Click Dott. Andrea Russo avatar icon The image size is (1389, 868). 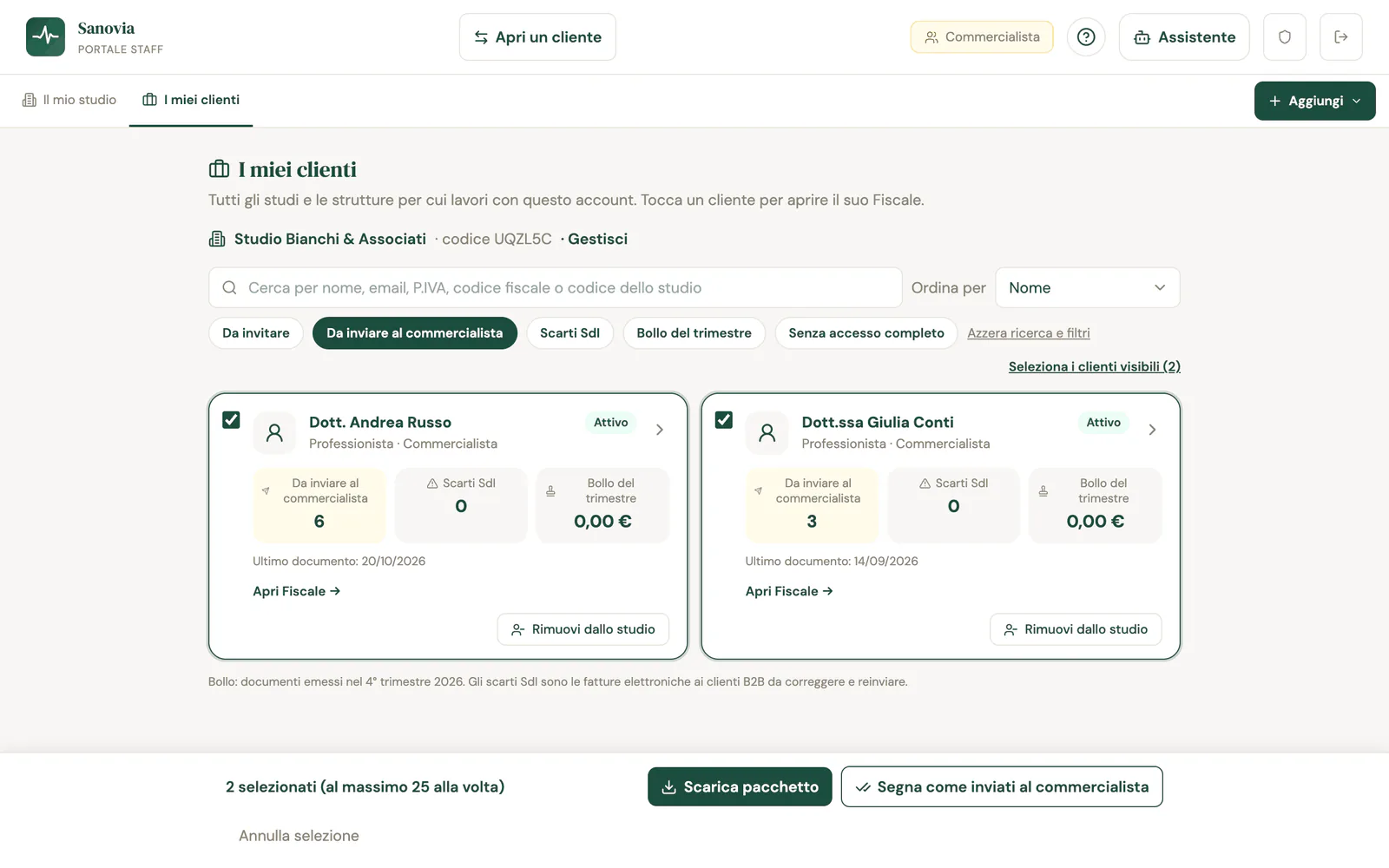[274, 432]
